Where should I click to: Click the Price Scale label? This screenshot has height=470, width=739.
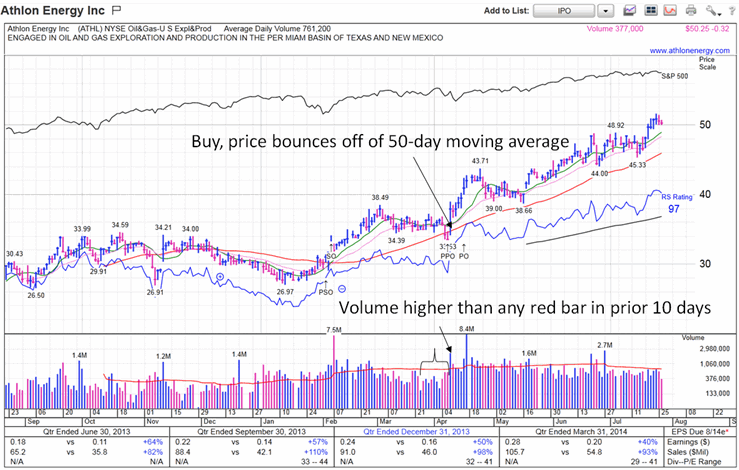point(707,63)
